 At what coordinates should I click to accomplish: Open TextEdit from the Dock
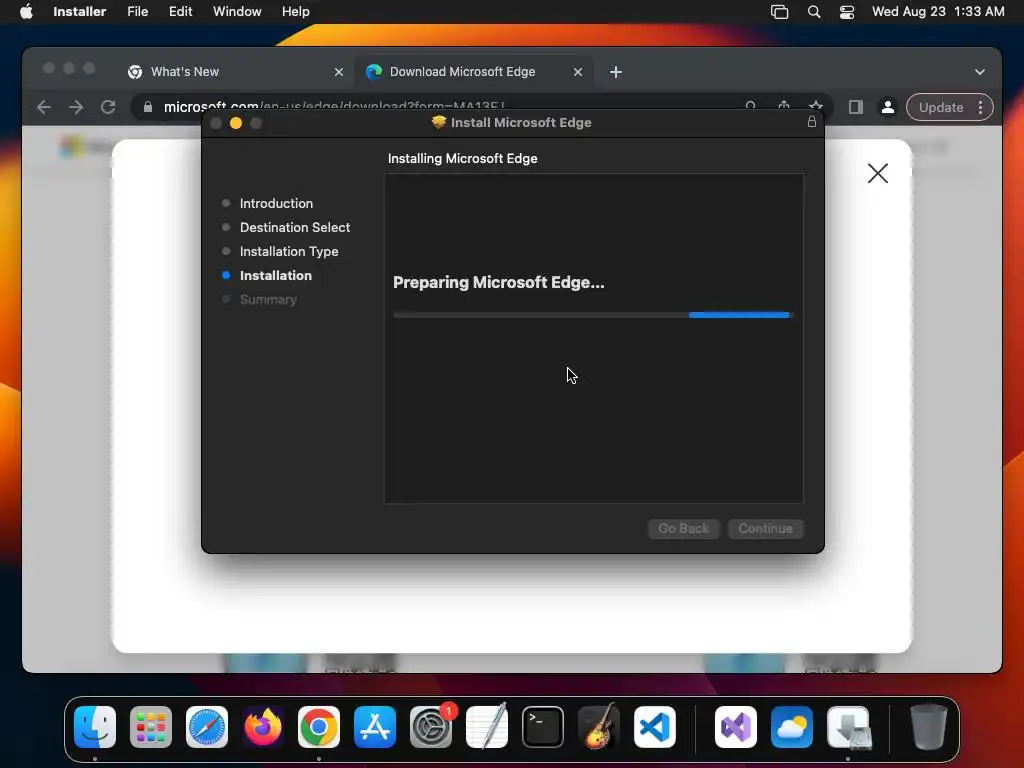(487, 727)
